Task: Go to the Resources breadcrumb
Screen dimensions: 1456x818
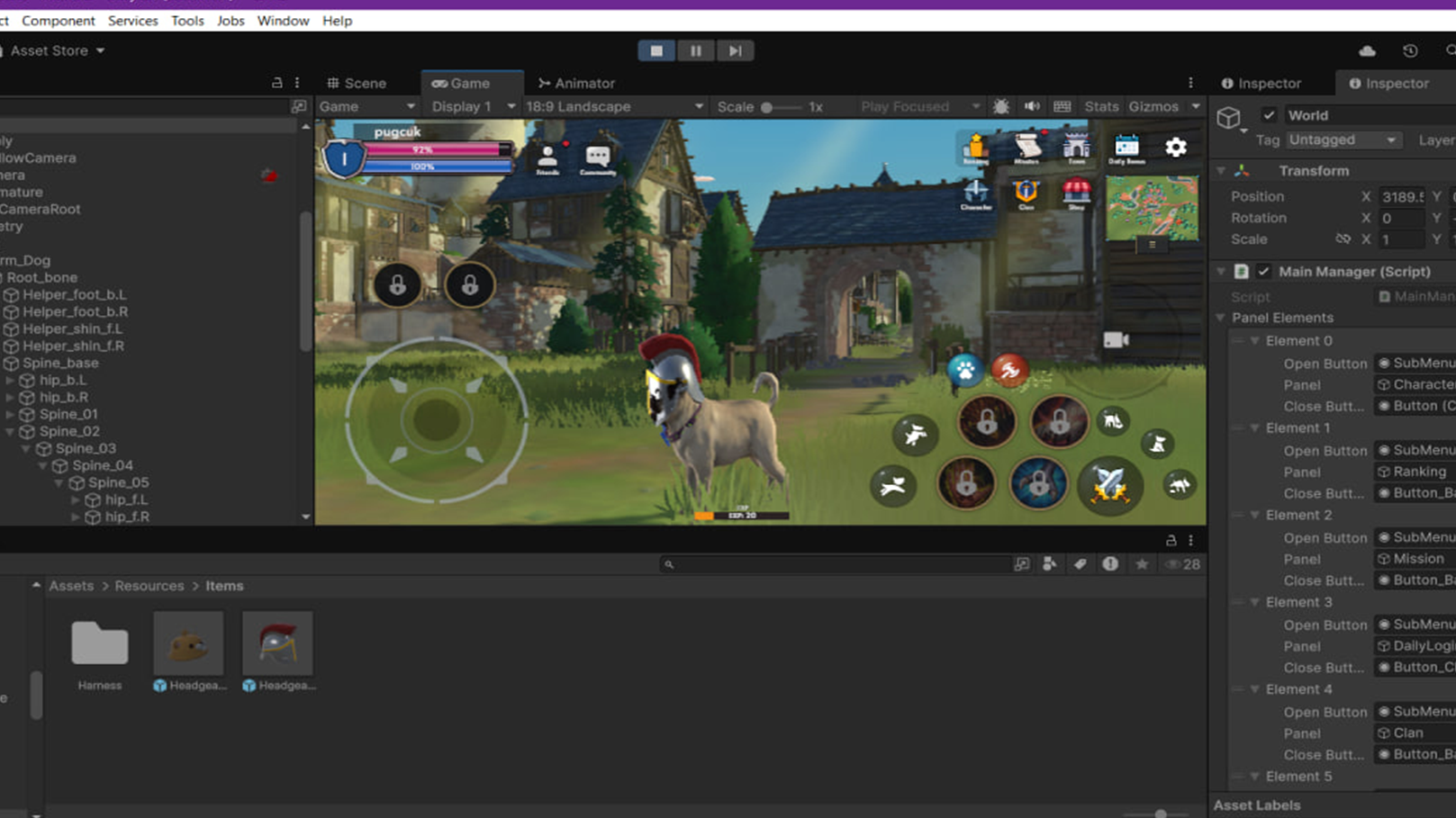Action: click(149, 586)
